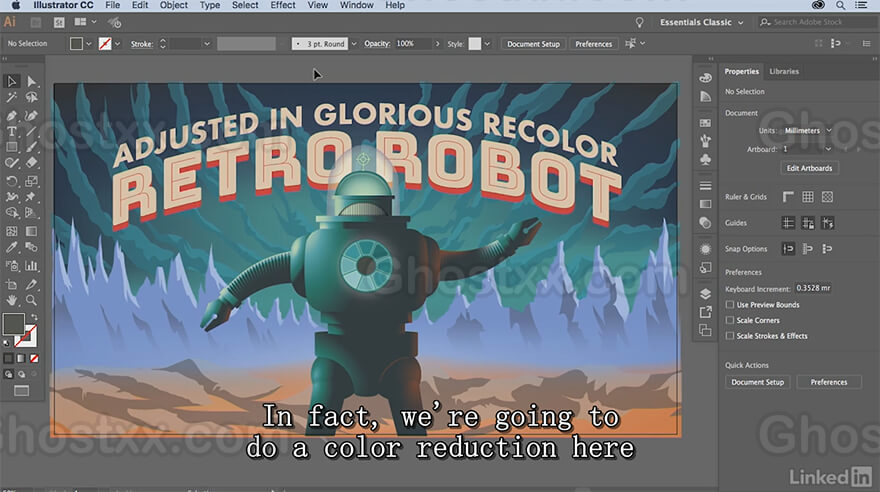Enable Scale Corners checkbox
The height and width of the screenshot is (492, 880).
[730, 320]
